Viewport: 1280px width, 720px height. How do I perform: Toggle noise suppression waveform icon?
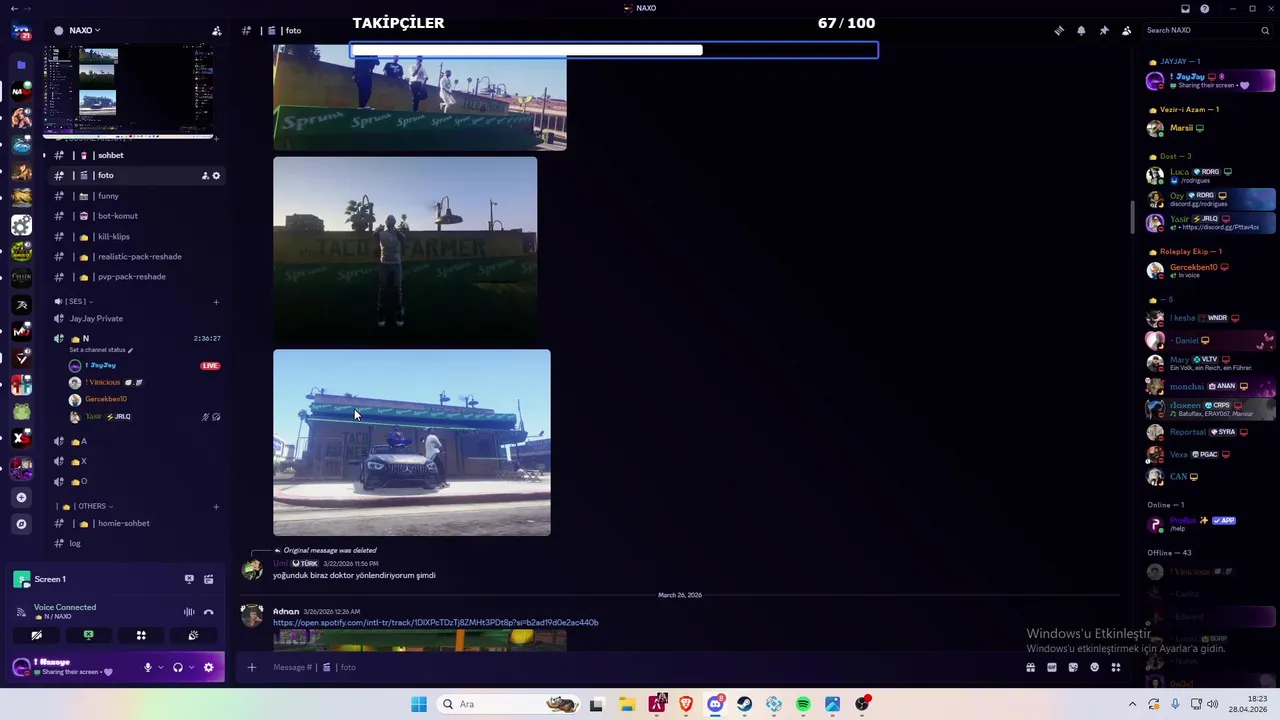(x=189, y=612)
